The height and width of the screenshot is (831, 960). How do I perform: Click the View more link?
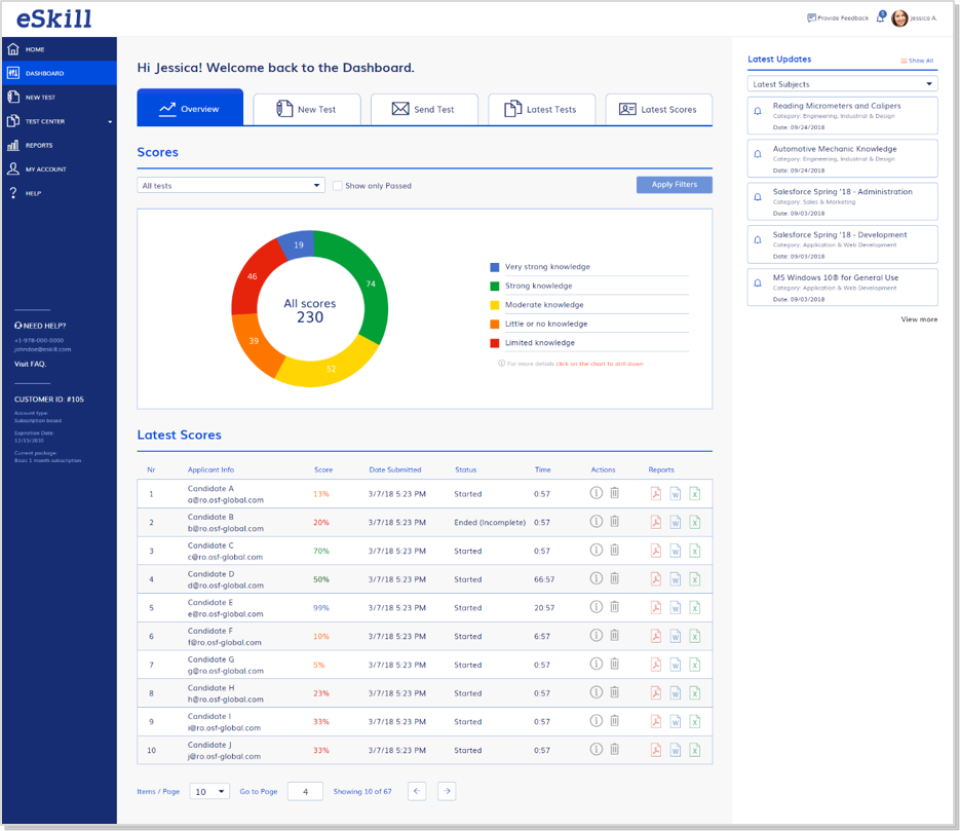(919, 320)
